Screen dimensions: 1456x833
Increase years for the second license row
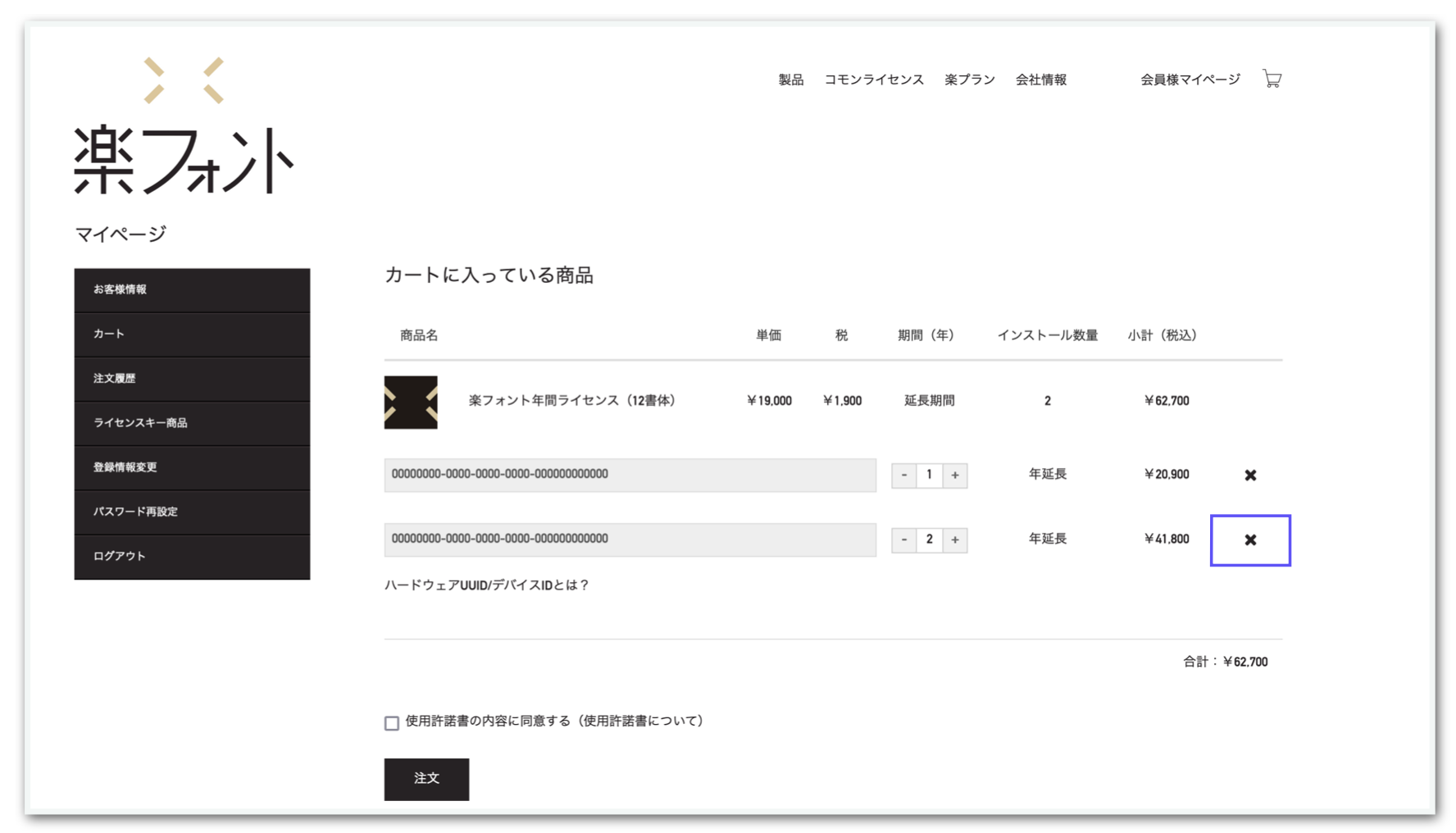954,539
